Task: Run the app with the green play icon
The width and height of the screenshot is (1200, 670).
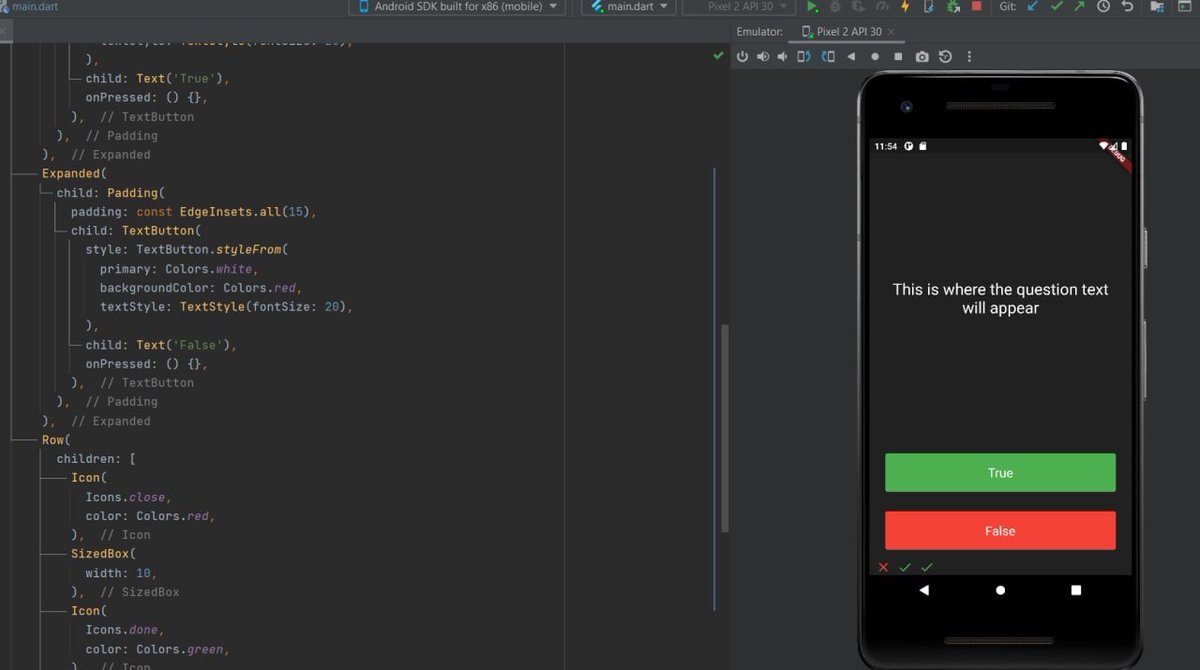Action: pyautogui.click(x=812, y=6)
